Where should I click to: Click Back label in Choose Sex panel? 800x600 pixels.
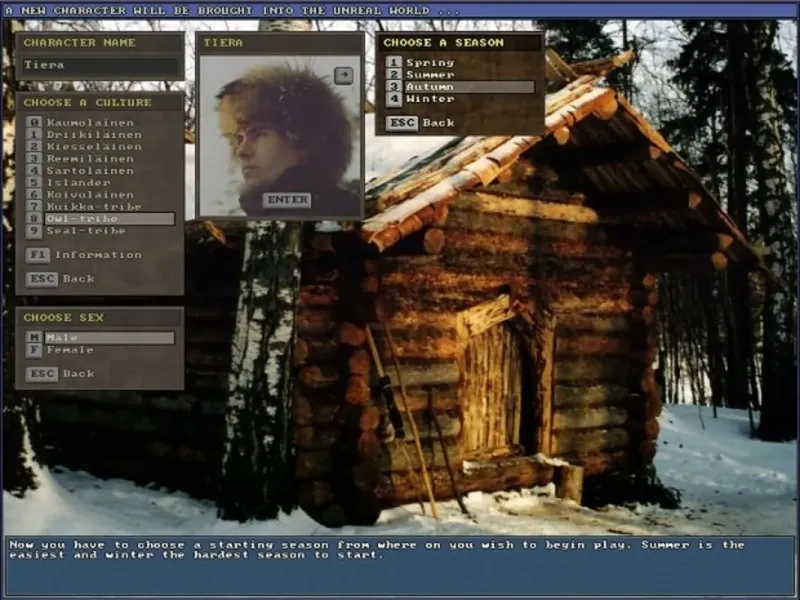coord(79,374)
